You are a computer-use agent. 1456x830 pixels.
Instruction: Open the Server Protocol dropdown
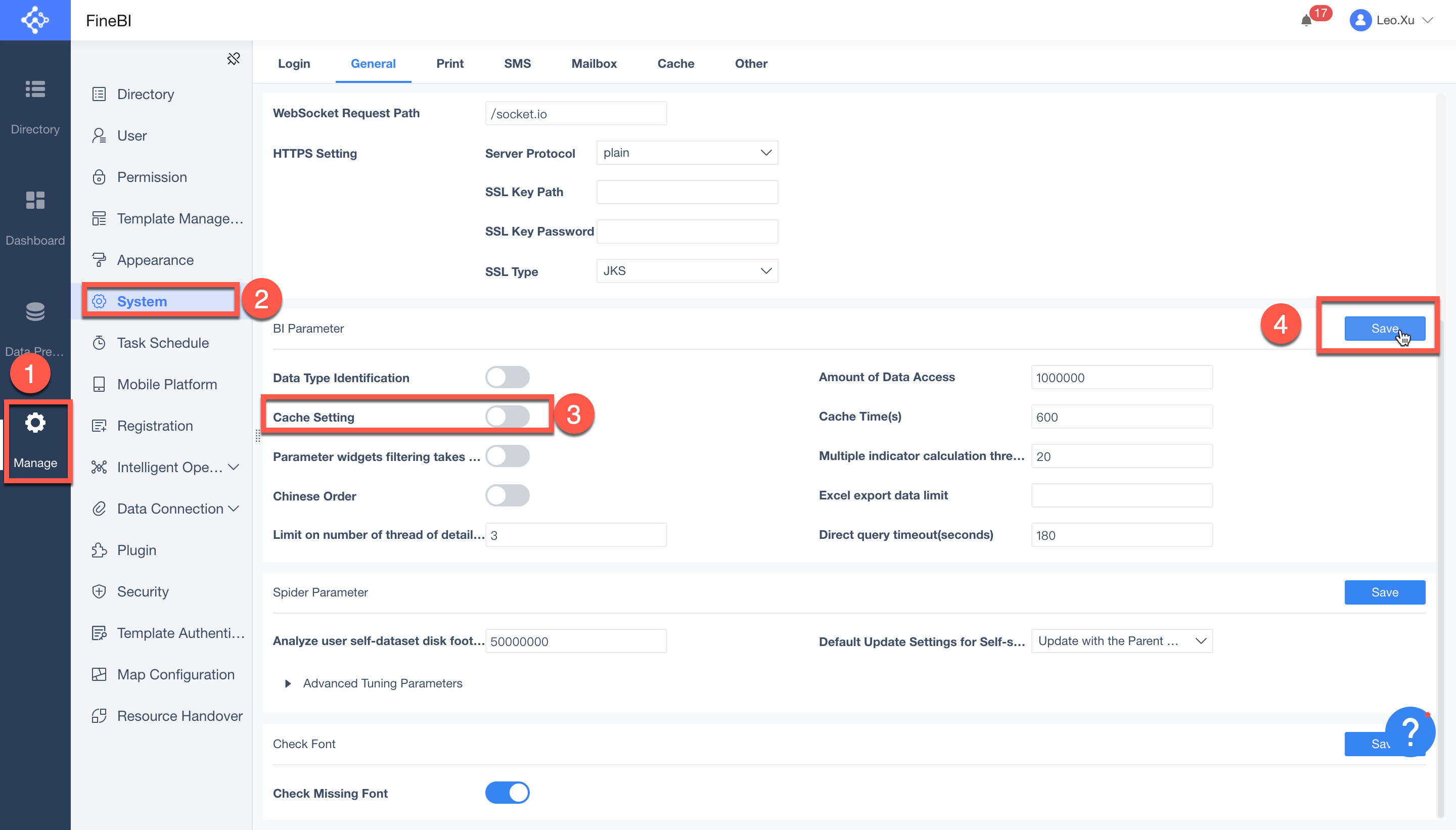coord(687,152)
